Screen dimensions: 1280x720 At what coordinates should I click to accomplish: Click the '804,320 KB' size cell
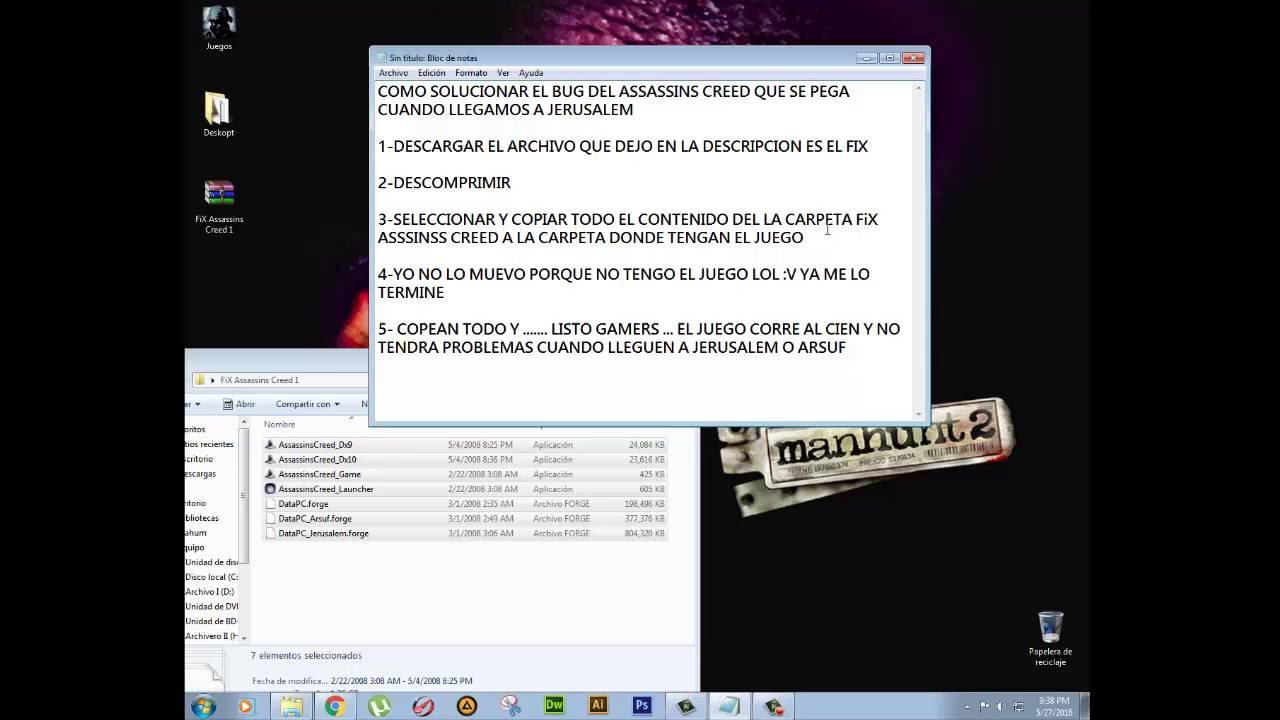point(645,533)
